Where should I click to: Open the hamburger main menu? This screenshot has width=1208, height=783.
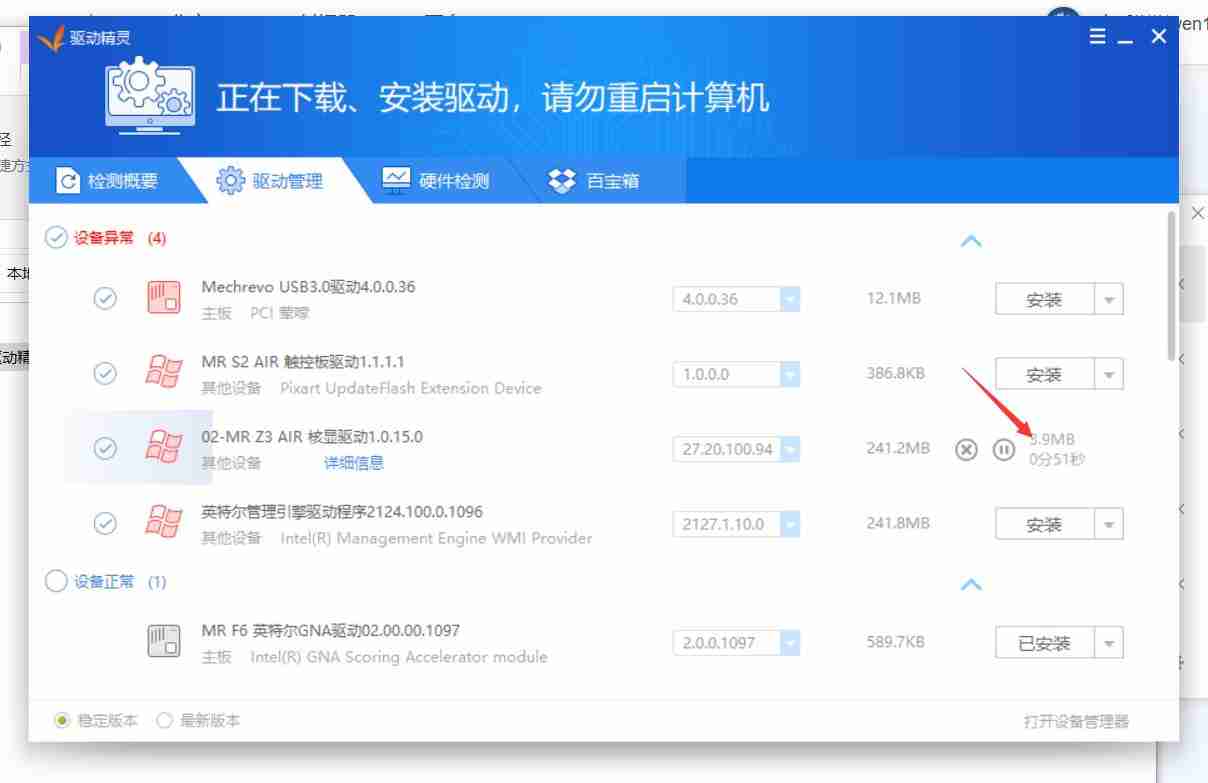(1097, 37)
